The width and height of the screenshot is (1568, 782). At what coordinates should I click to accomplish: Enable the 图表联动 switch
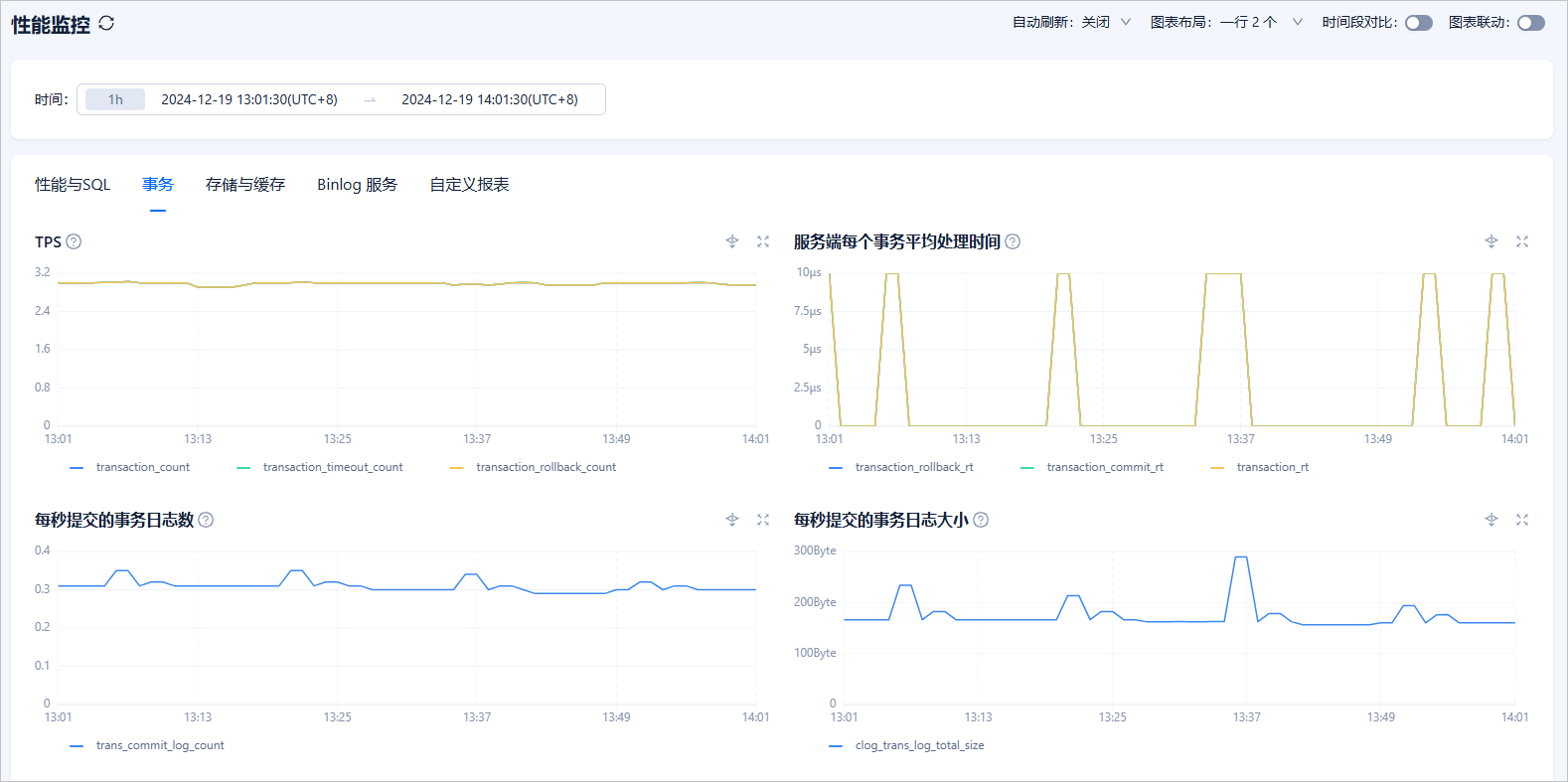1531,23
